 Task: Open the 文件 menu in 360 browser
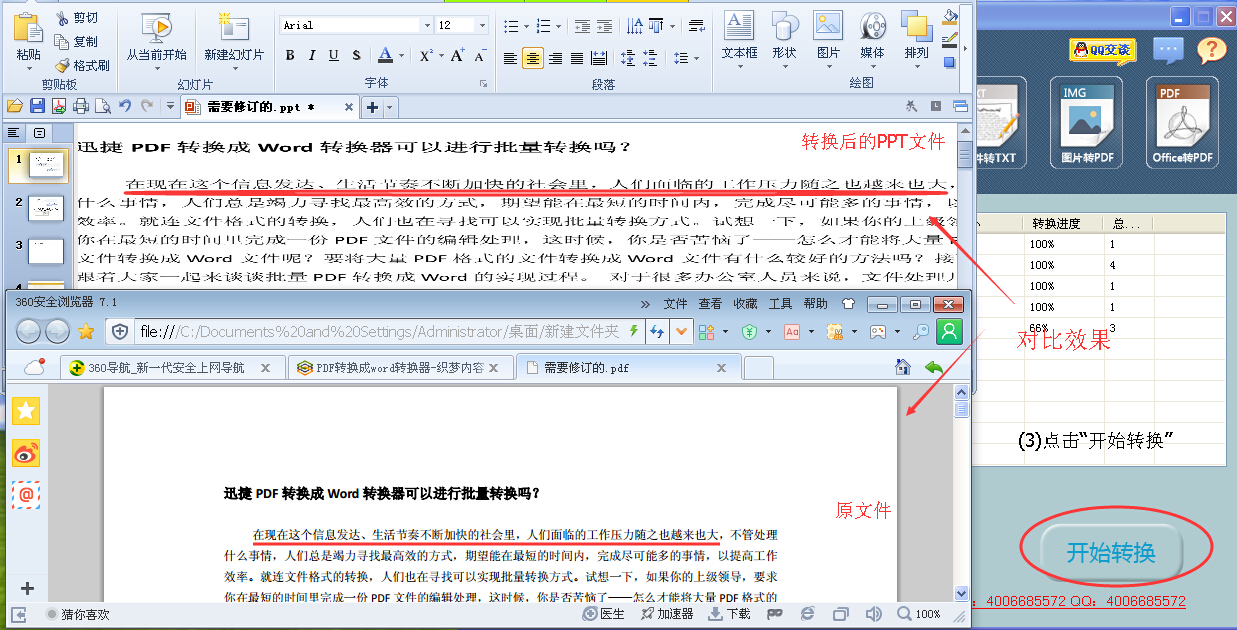675,304
